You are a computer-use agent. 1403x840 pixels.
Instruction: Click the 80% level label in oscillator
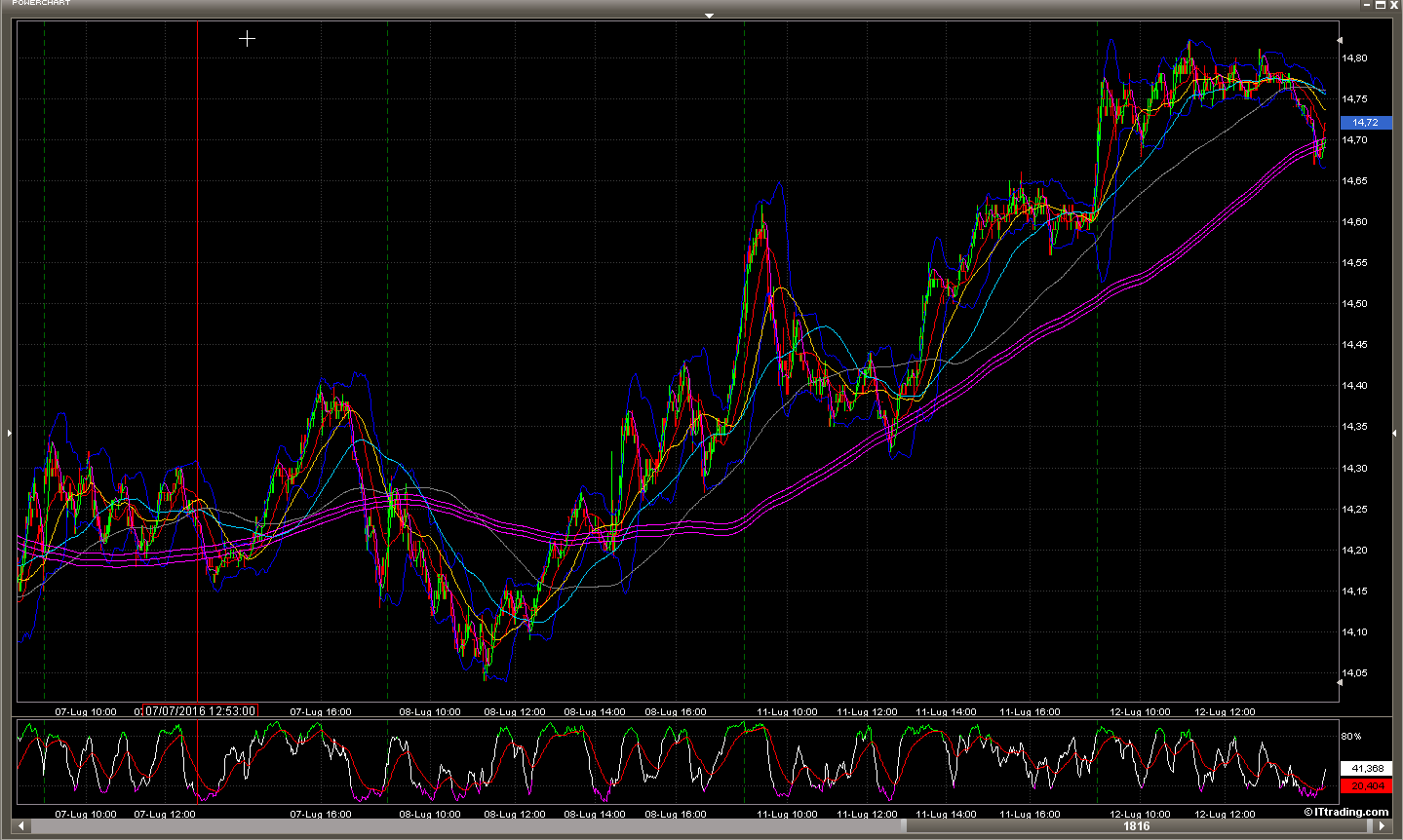(1351, 737)
